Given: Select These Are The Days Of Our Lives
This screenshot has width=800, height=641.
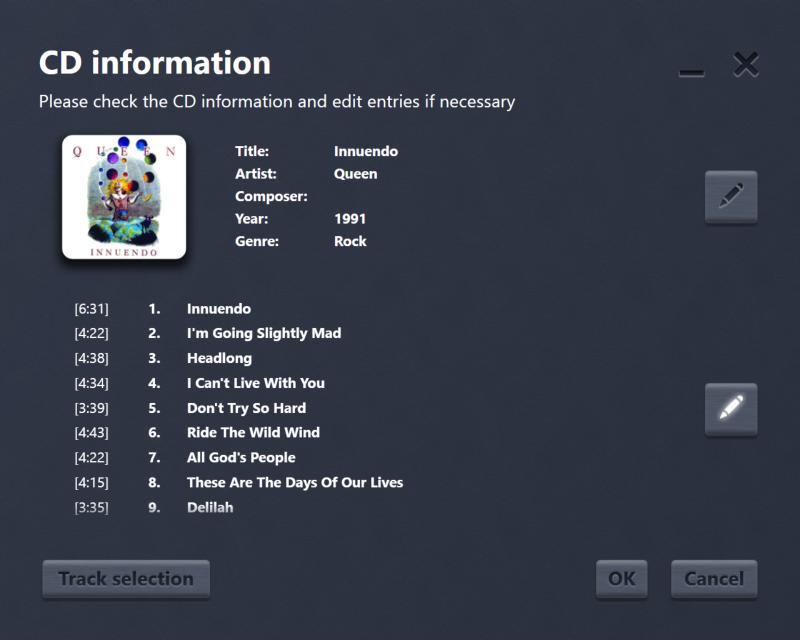Looking at the screenshot, I should (295, 482).
